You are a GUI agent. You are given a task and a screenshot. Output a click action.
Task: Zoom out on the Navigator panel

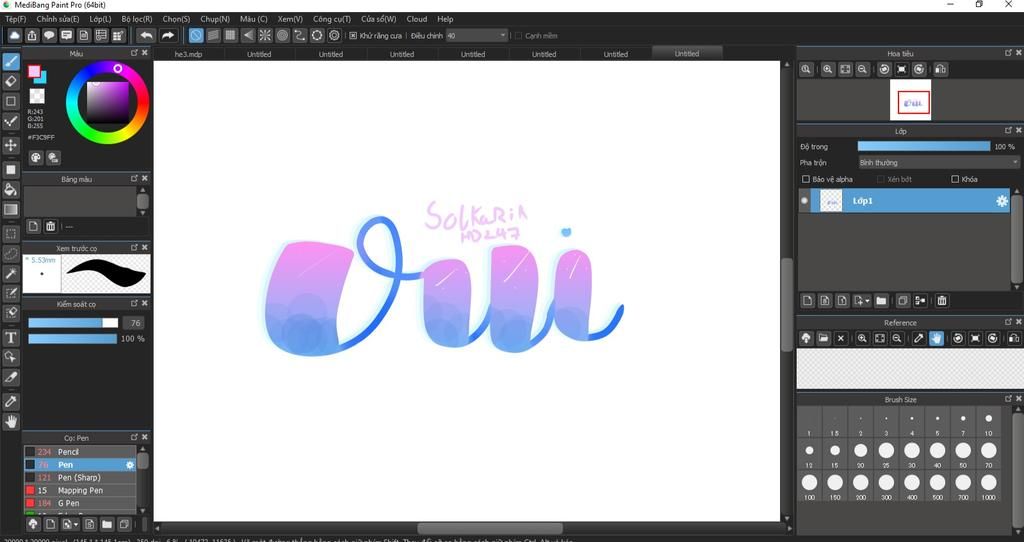(863, 69)
